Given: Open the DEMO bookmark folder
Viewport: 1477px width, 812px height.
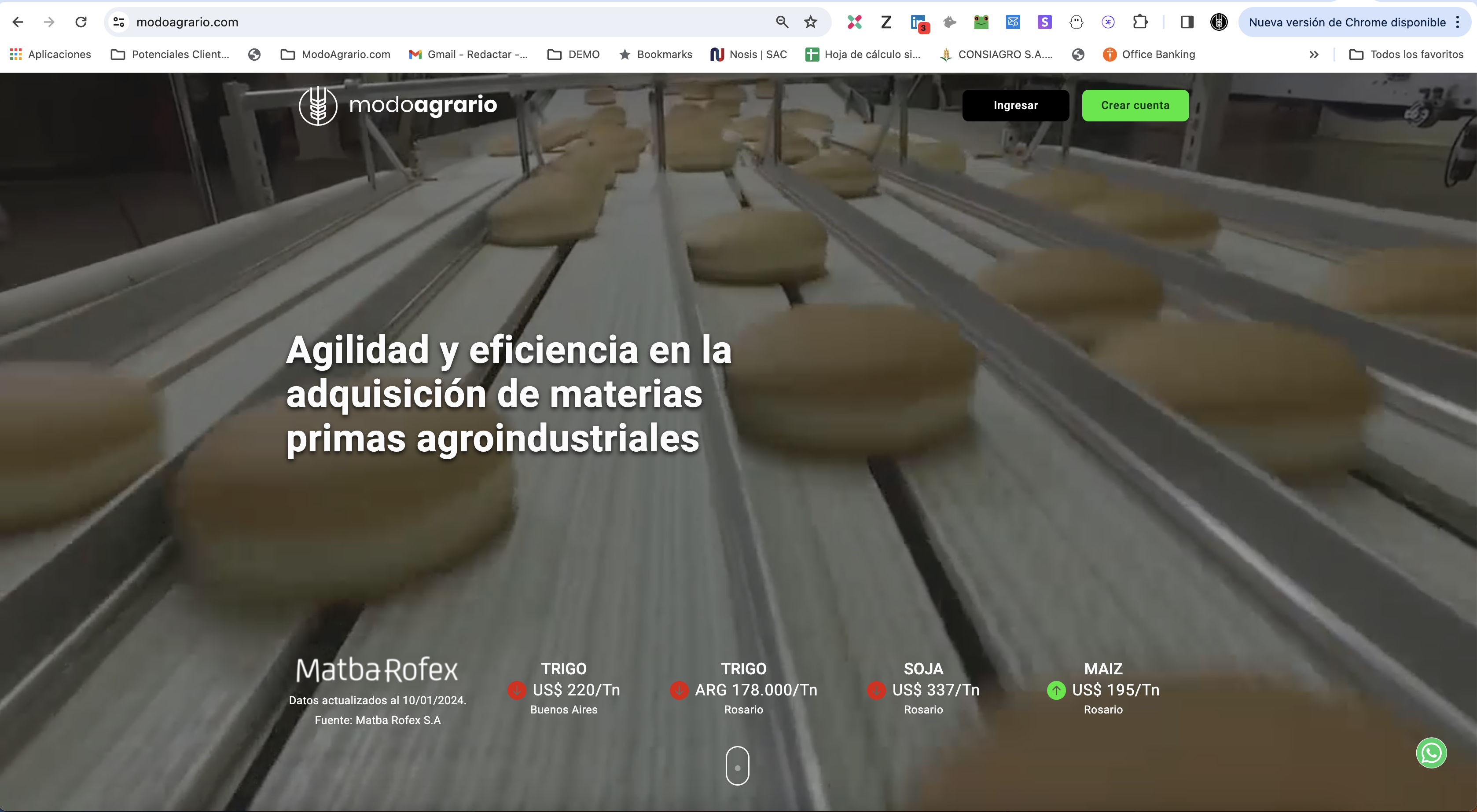Looking at the screenshot, I should tap(573, 55).
